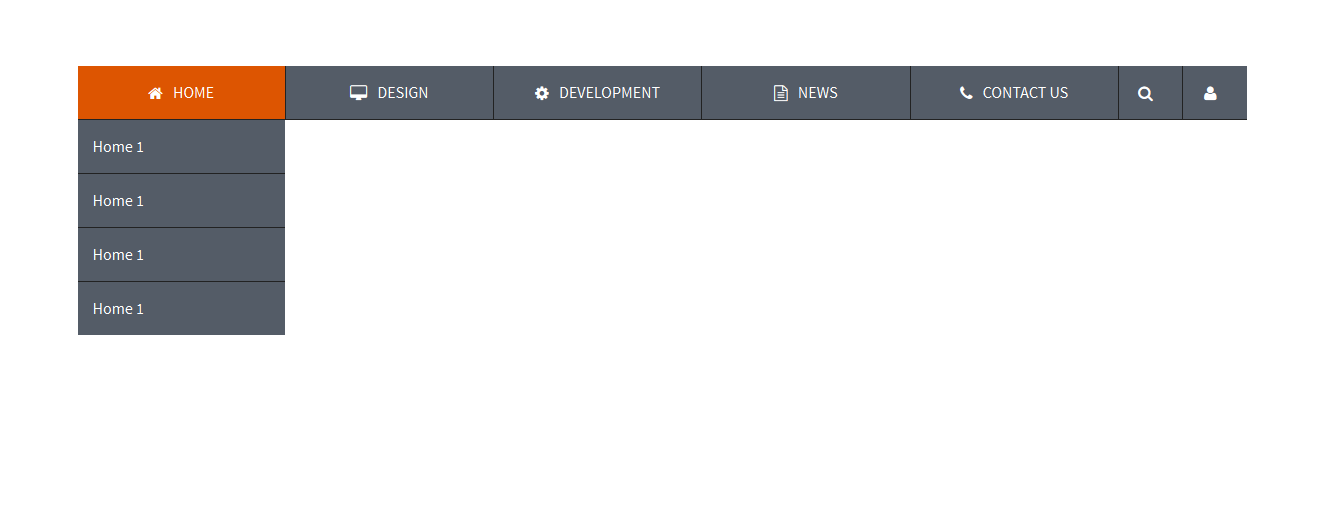Select the navbar tab left of News
This screenshot has height=522, width=1325.
point(597,93)
